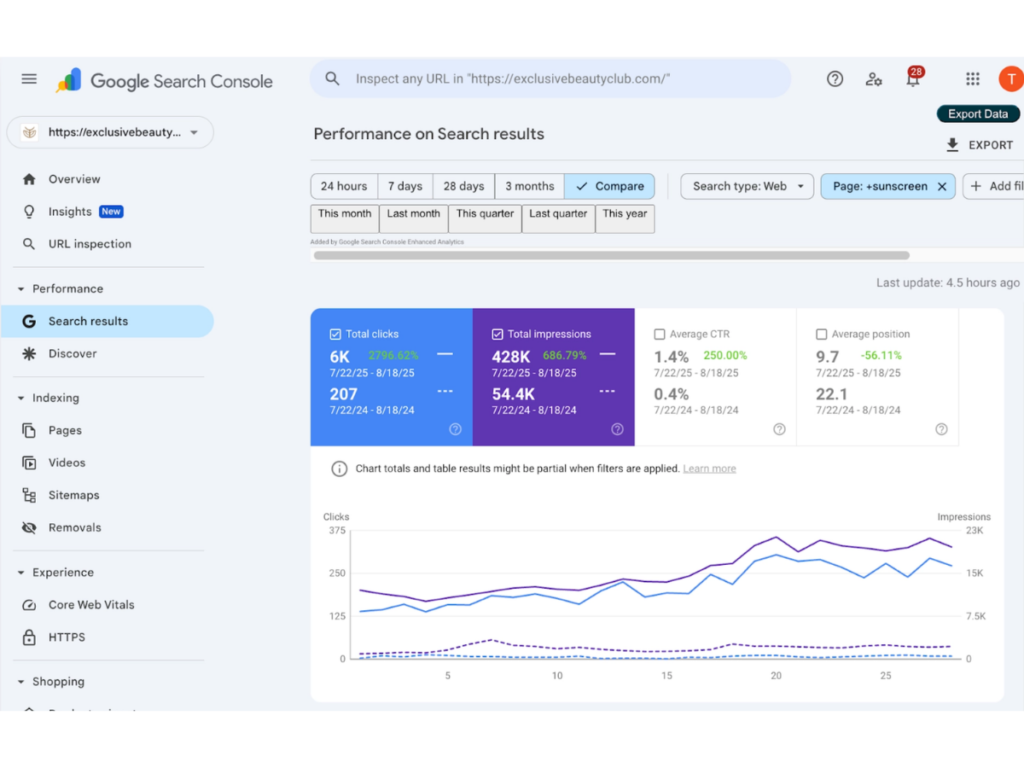Open the help question mark icon
Image resolution: width=1024 pixels, height=768 pixels.
(835, 79)
